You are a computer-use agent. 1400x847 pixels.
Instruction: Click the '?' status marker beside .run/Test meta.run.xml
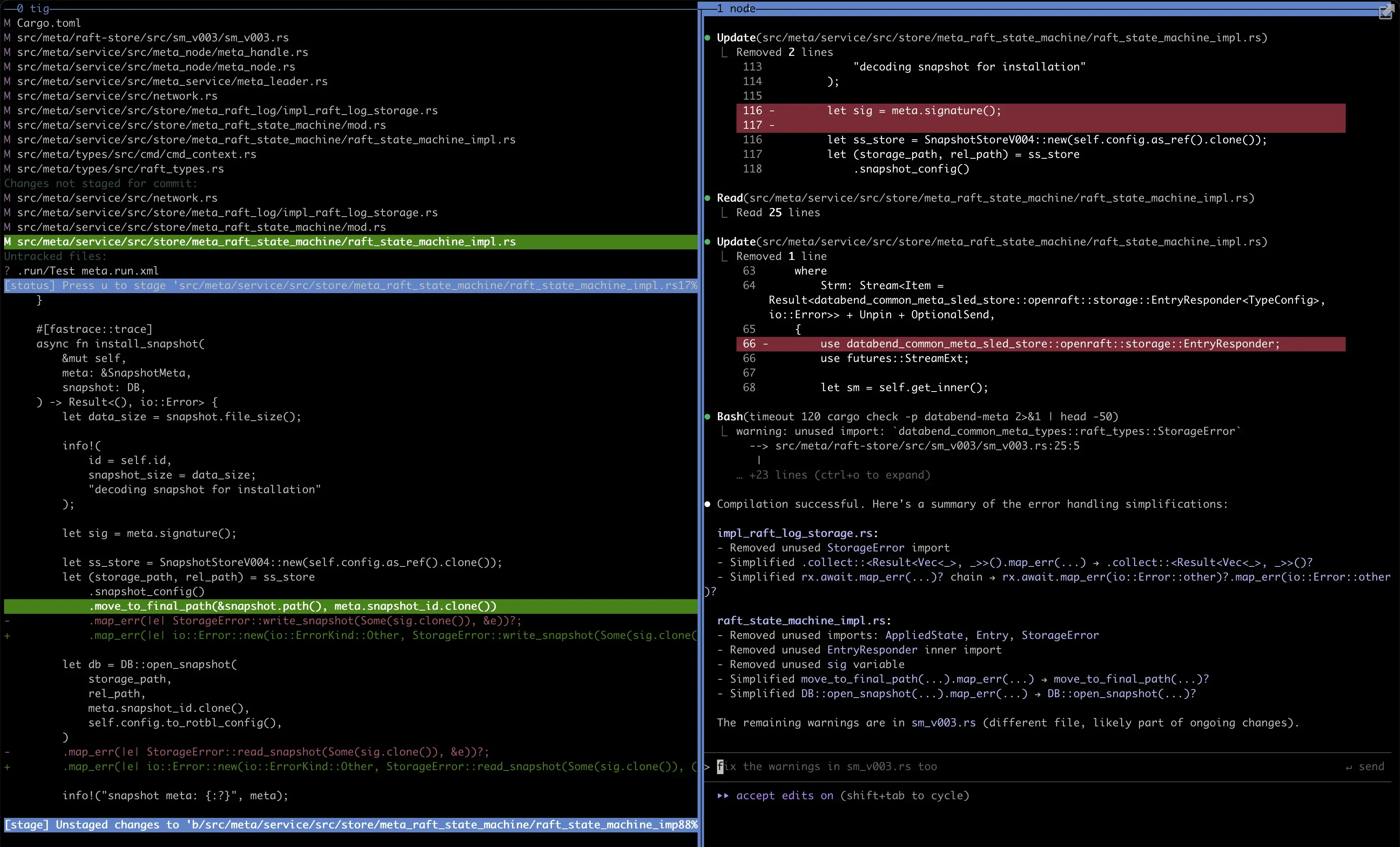click(x=7, y=271)
